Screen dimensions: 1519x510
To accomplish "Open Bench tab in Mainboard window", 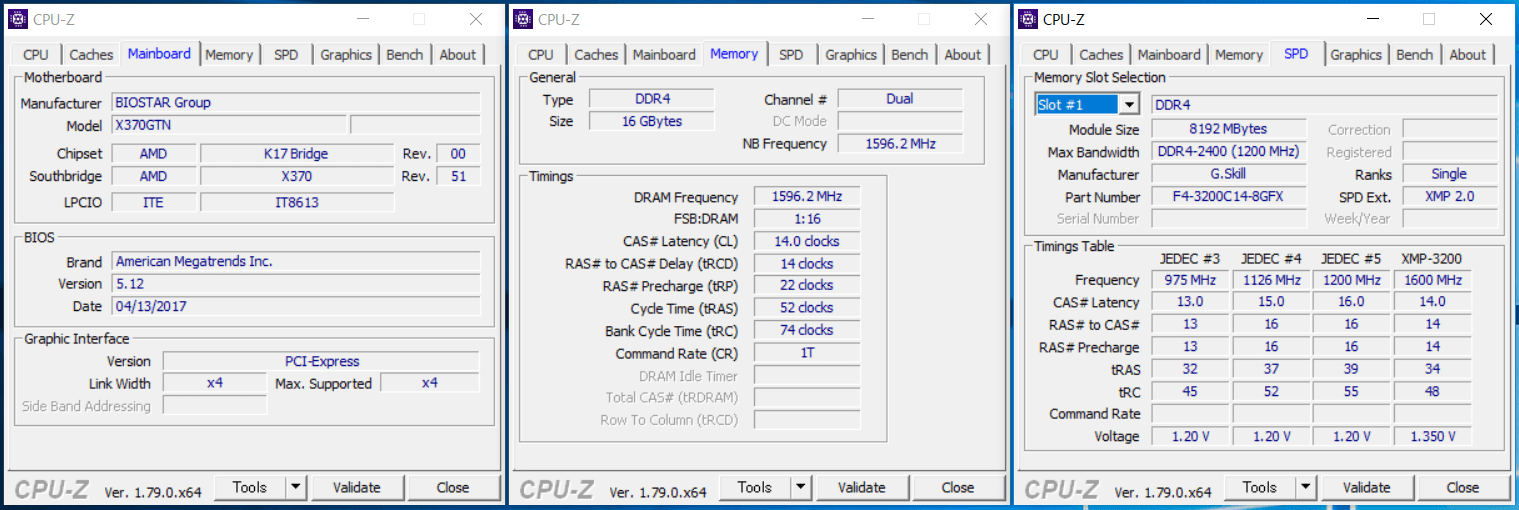I will pyautogui.click(x=405, y=55).
